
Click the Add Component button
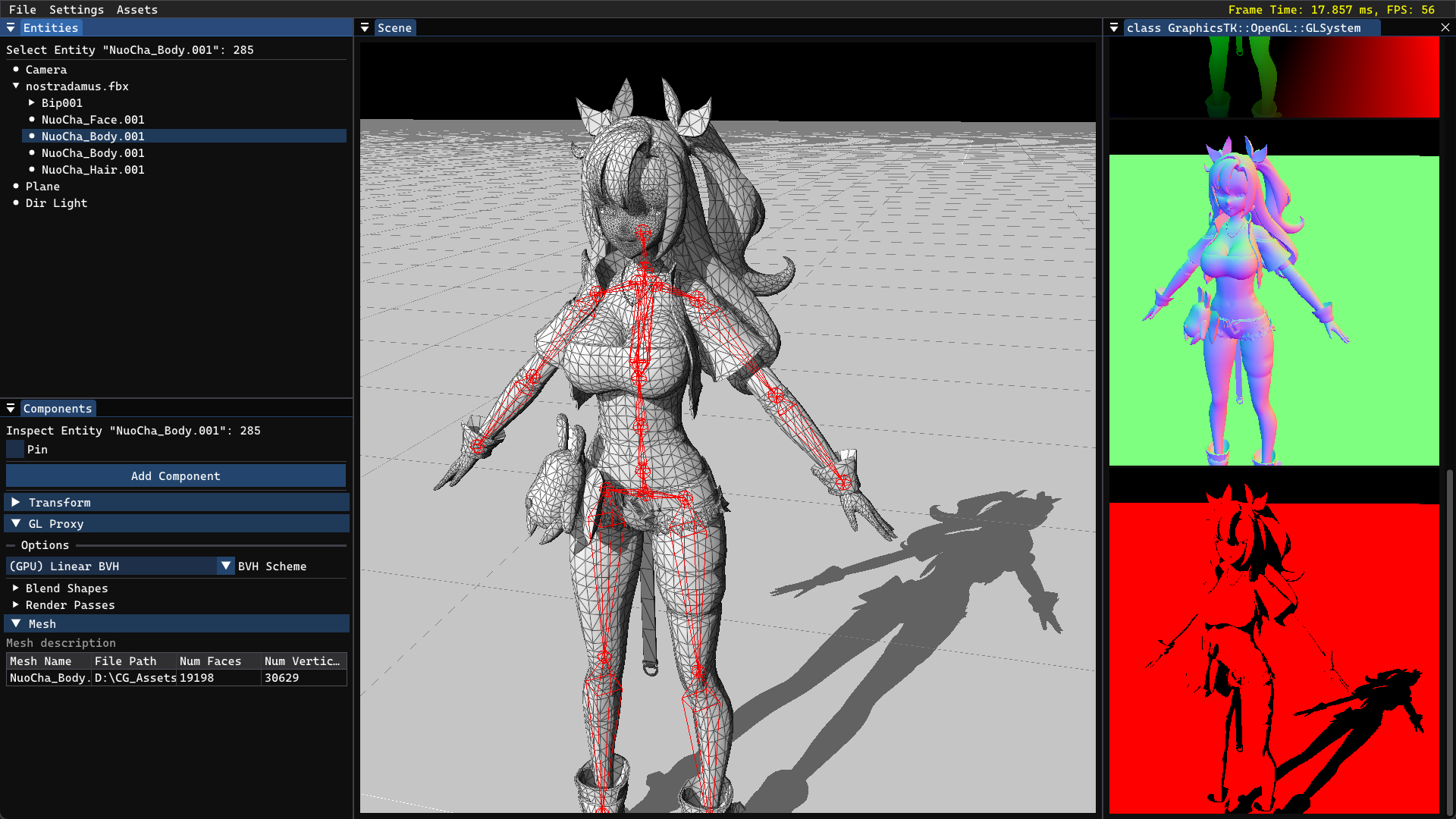tap(175, 475)
